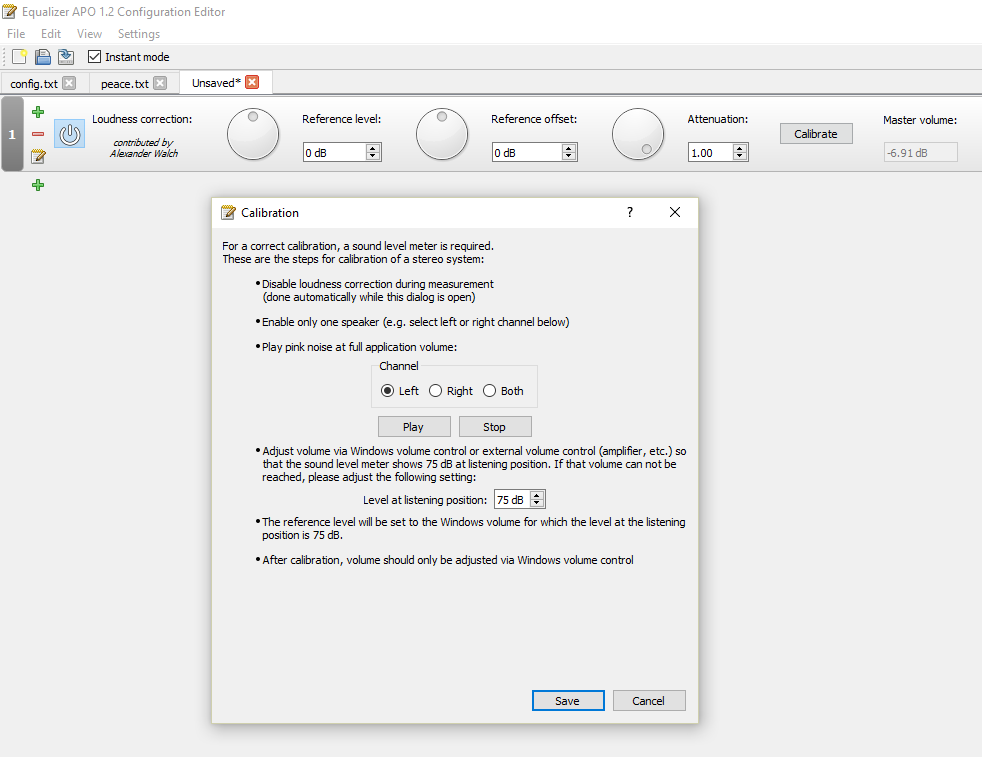The width and height of the screenshot is (982, 757).
Task: Decrease Attenuation with down arrow
Action: click(740, 156)
